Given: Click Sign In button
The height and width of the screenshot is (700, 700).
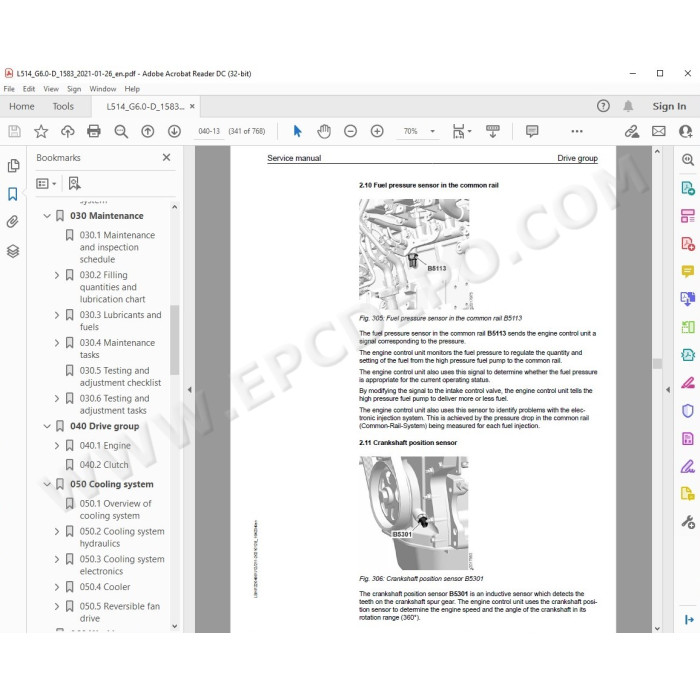Looking at the screenshot, I should point(669,106).
